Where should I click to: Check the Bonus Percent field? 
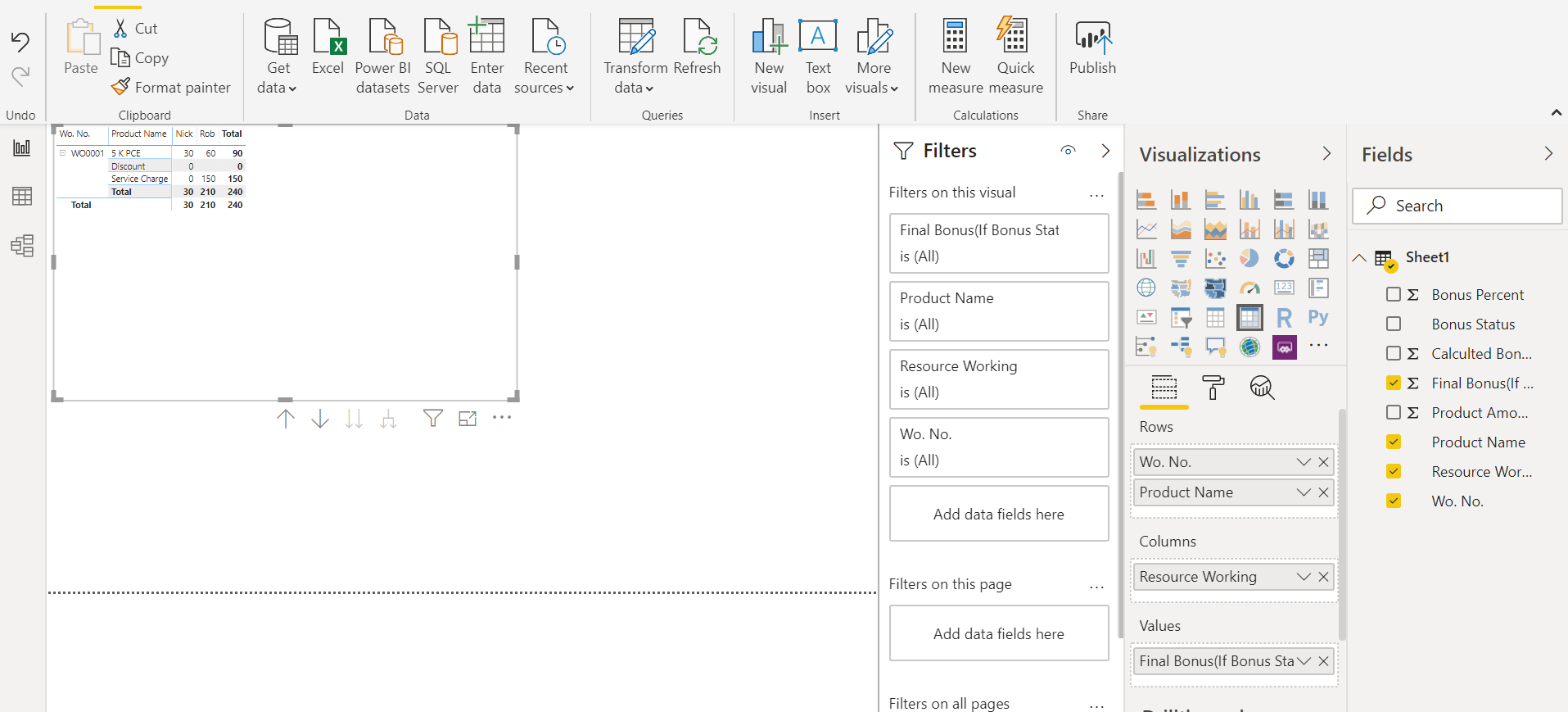[1394, 295]
